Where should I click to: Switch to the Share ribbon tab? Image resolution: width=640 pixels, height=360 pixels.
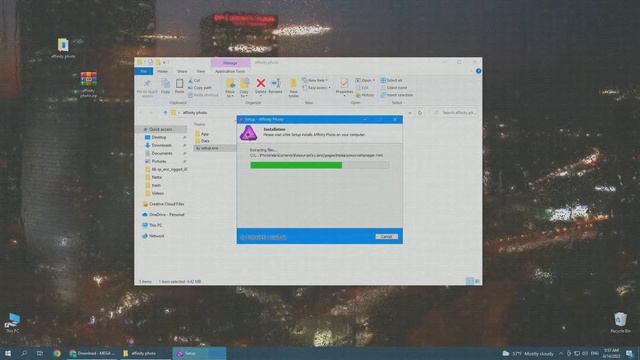tap(182, 71)
